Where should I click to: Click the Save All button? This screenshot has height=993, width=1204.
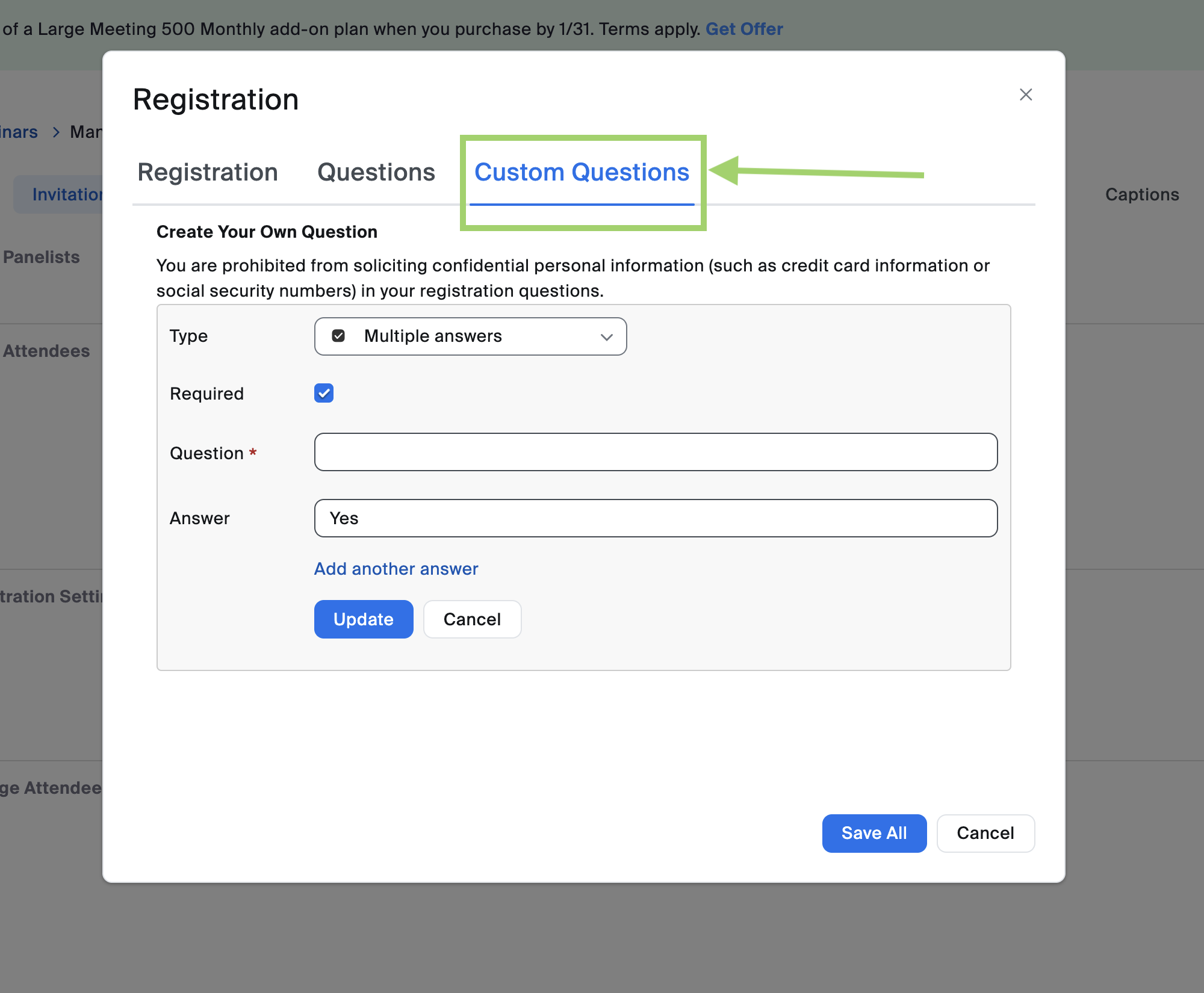coord(874,834)
